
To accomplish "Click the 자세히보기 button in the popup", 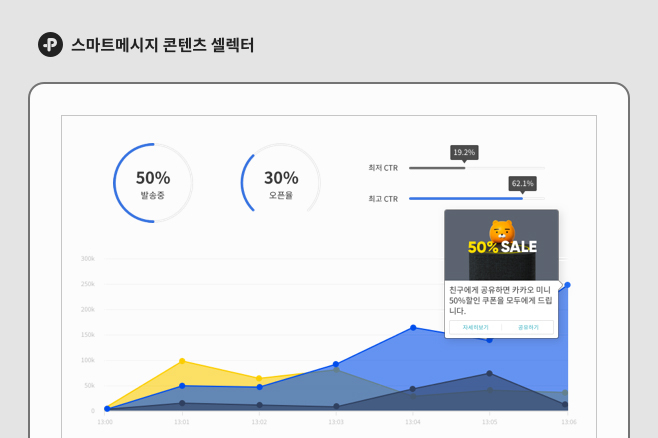I will (x=475, y=327).
